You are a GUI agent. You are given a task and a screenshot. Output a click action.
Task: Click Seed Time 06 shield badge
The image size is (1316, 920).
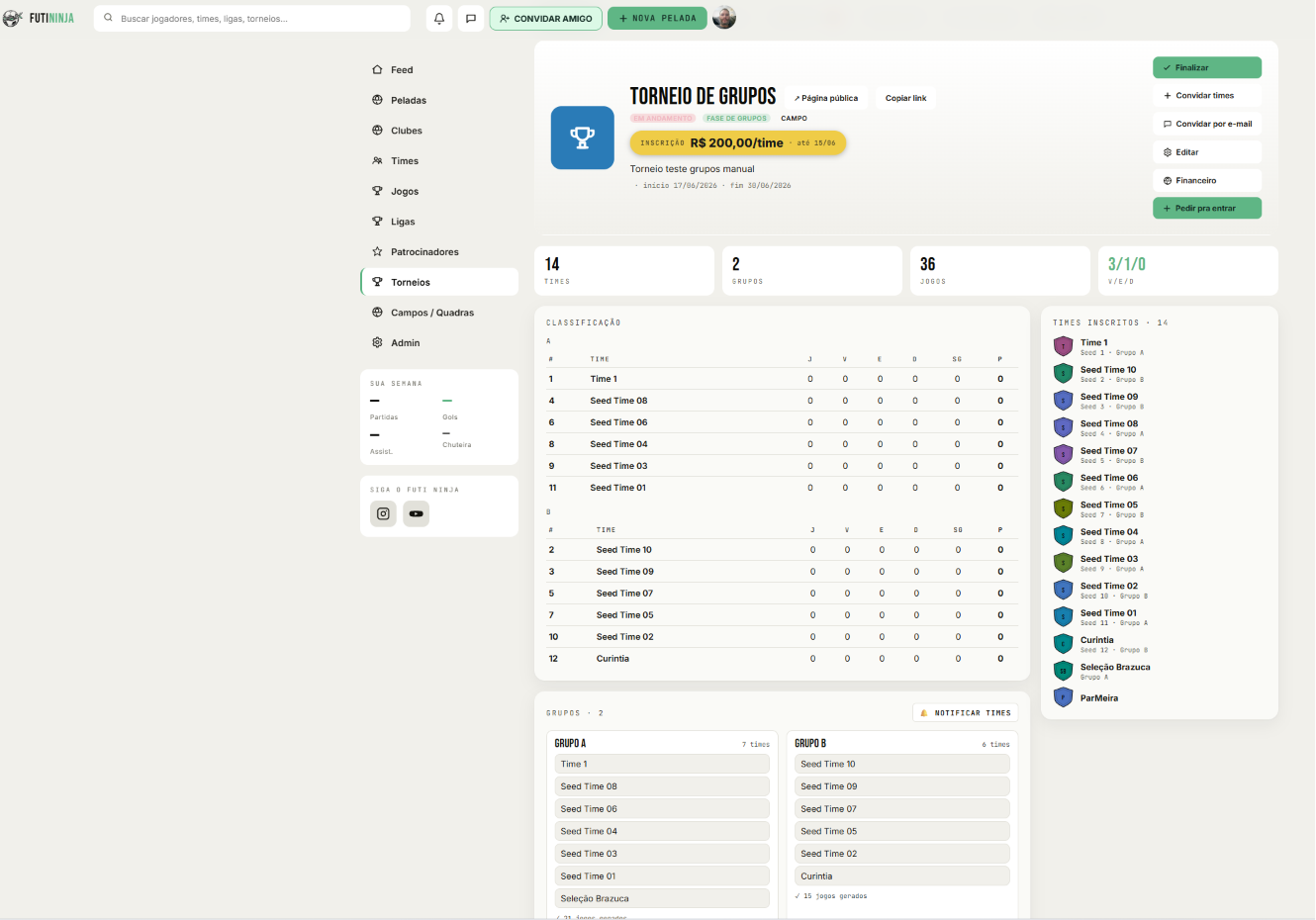tap(1064, 482)
